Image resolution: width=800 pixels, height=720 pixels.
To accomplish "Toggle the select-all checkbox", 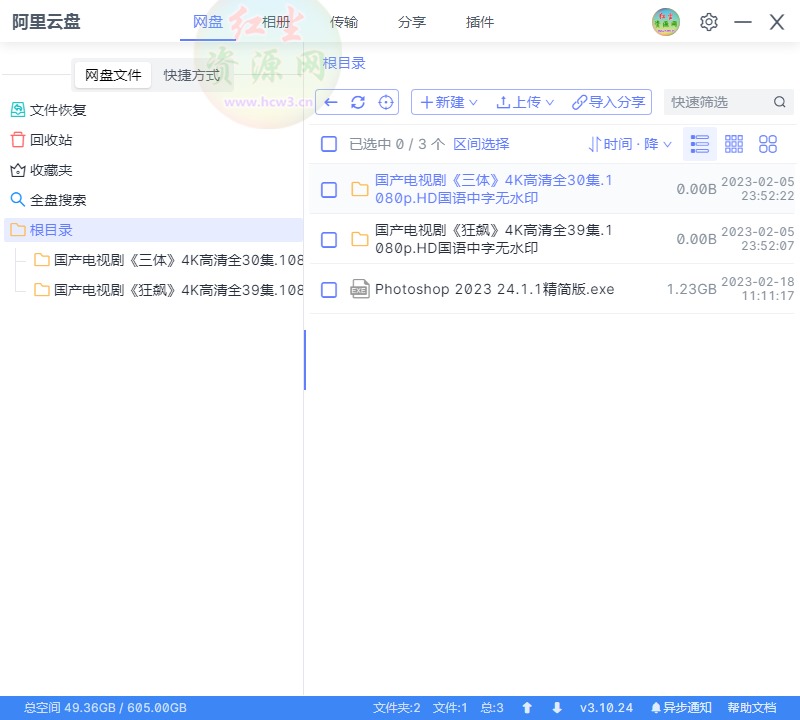I will (329, 144).
